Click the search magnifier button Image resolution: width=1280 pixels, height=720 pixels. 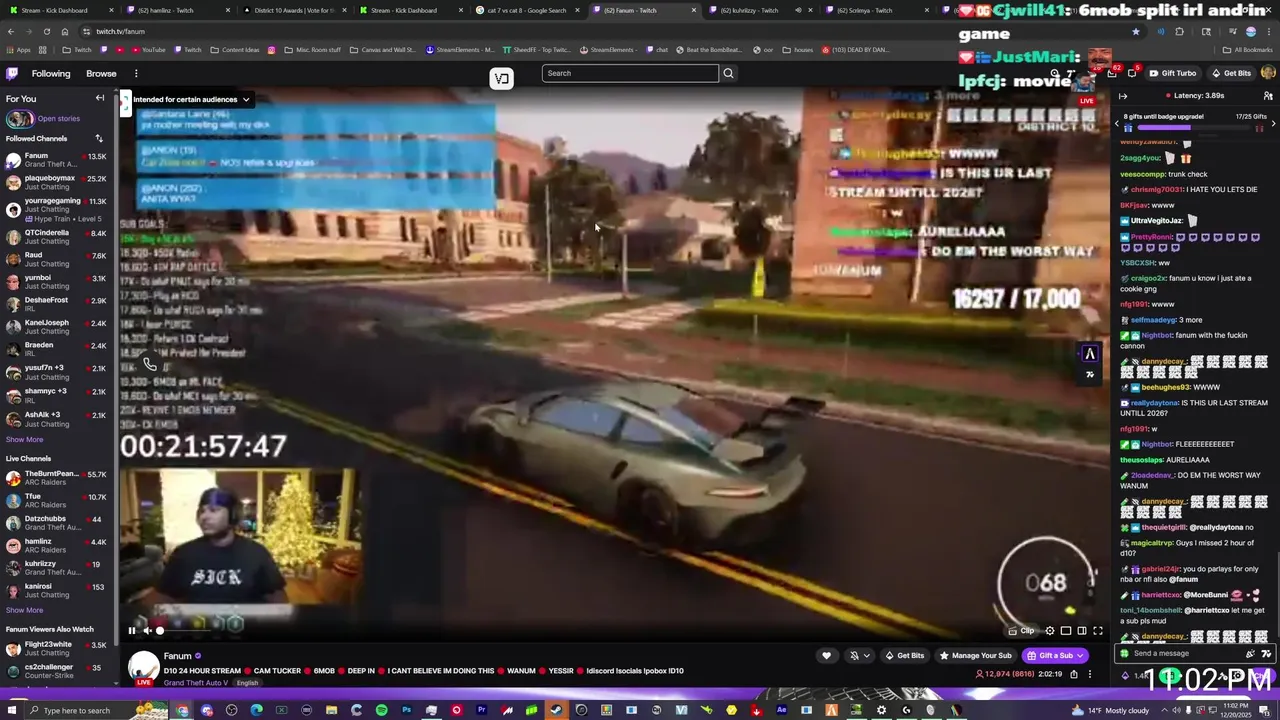point(728,73)
